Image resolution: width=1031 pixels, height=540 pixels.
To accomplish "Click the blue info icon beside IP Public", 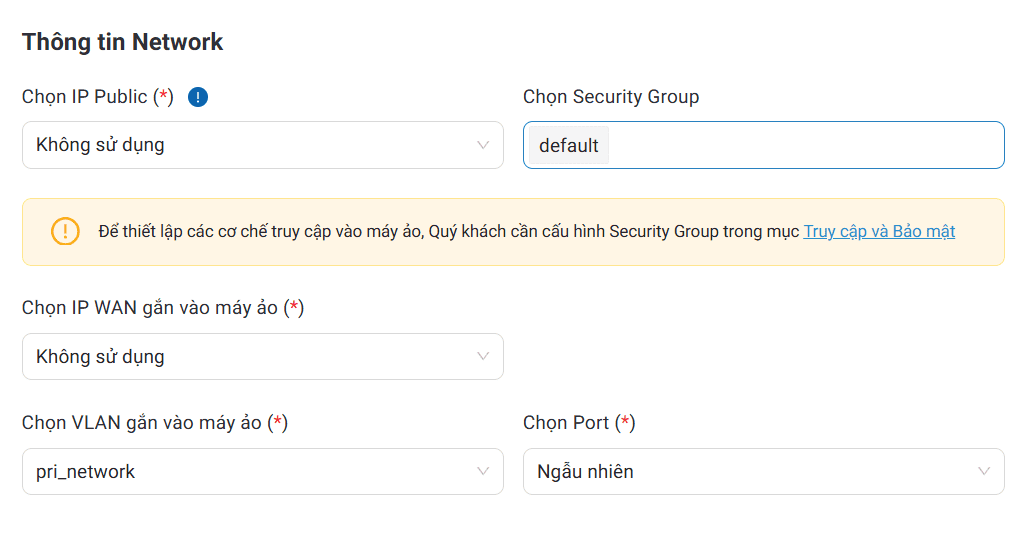I will [x=198, y=97].
